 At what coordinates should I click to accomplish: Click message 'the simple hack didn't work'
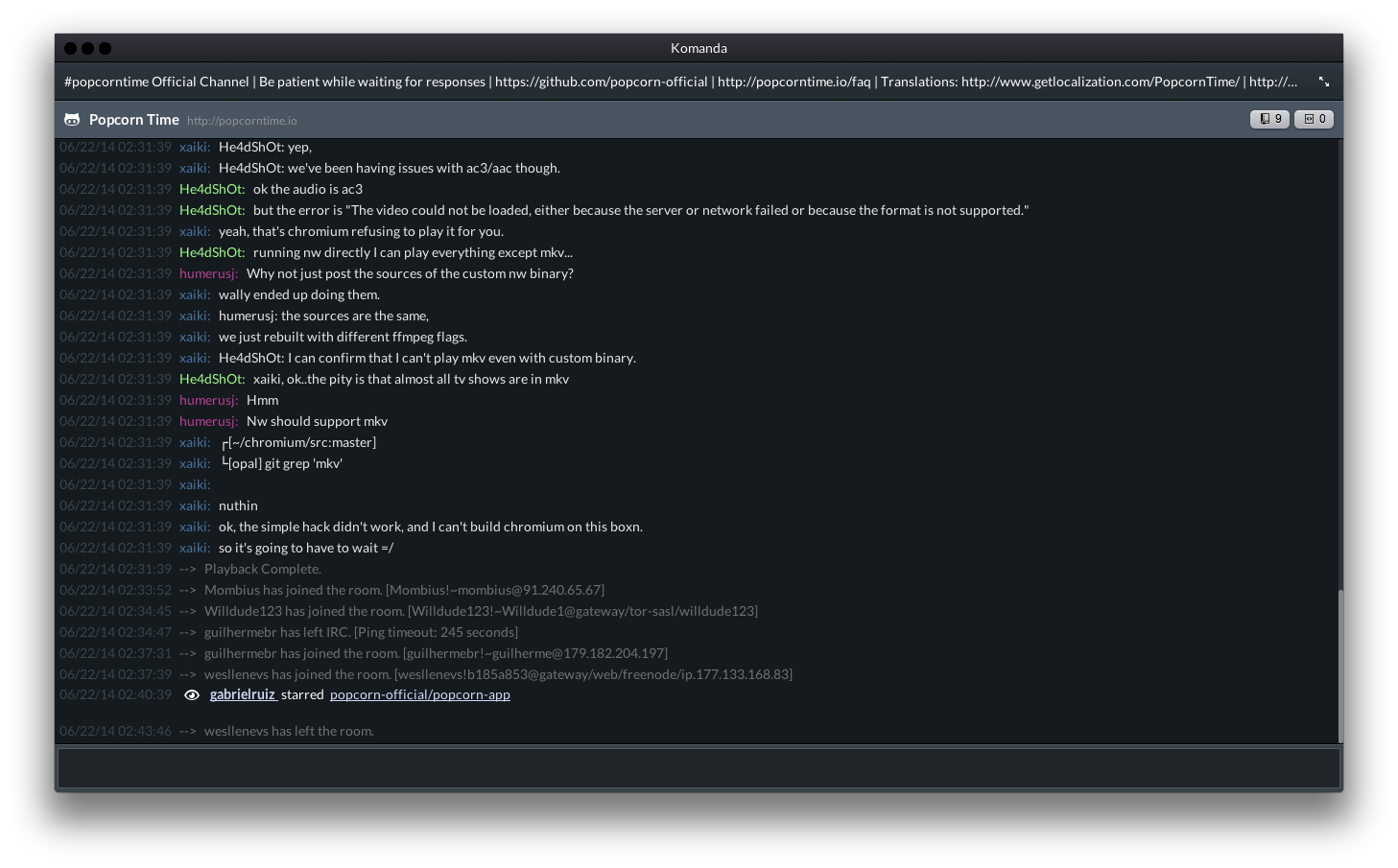point(431,527)
